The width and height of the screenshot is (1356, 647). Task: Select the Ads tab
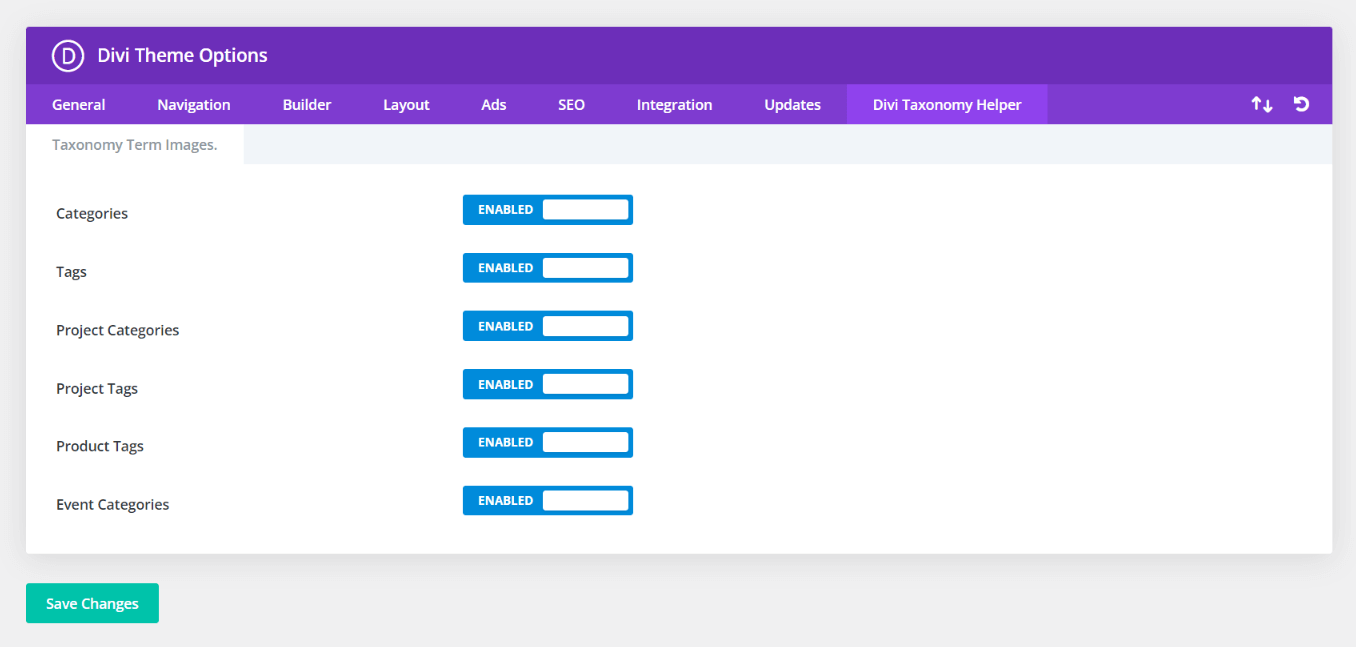pos(494,104)
